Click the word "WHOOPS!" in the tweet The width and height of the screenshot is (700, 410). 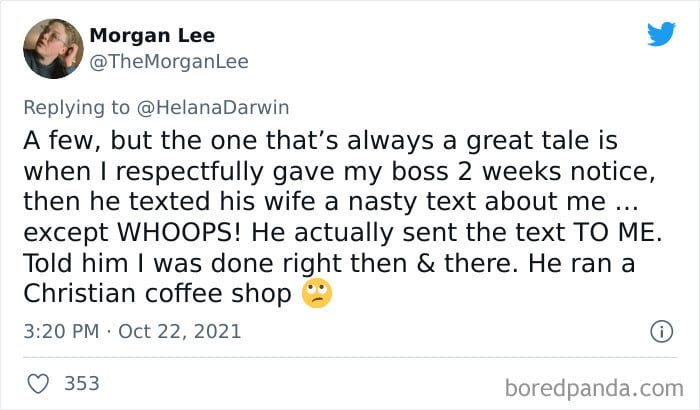coord(179,232)
